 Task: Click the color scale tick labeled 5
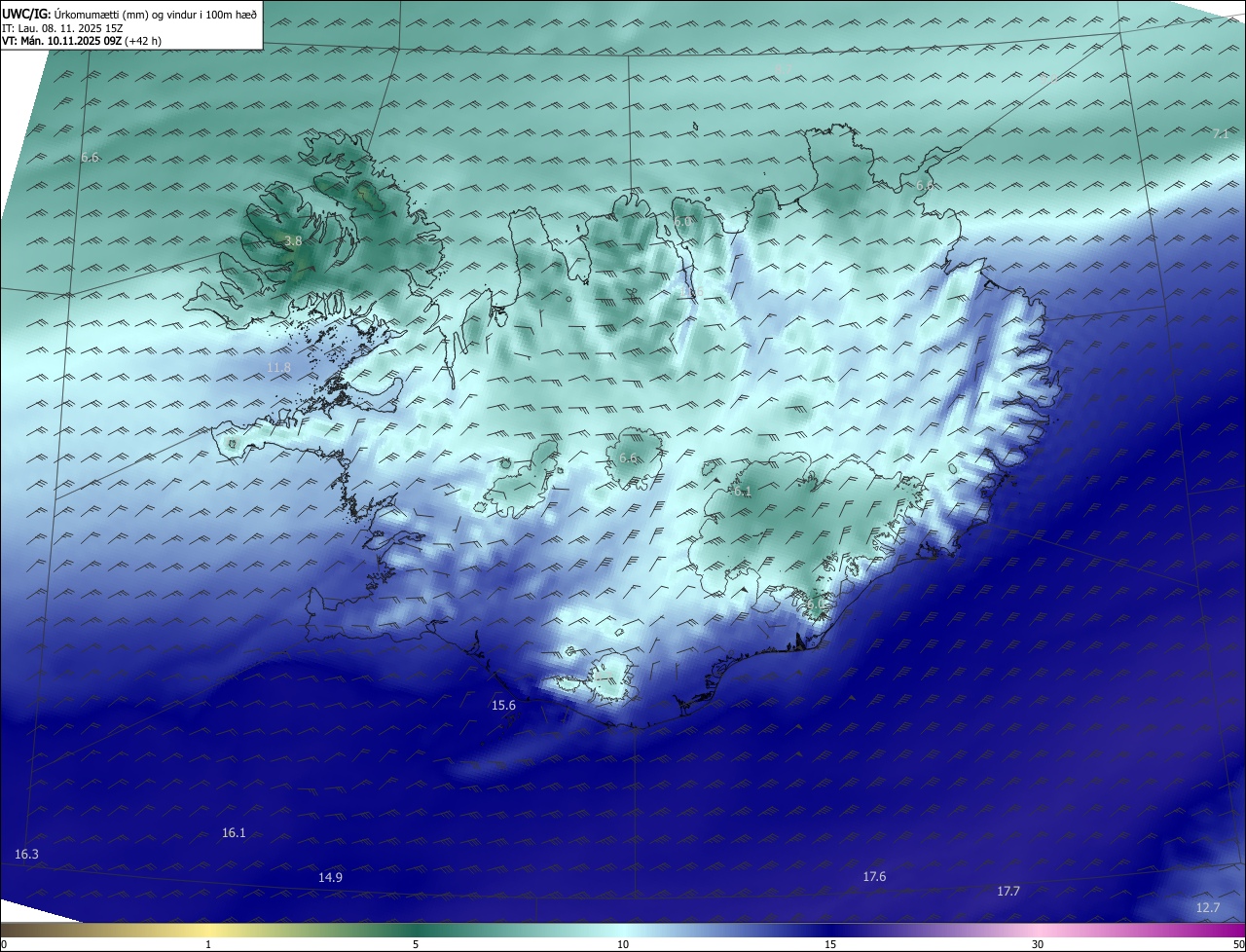[x=416, y=944]
